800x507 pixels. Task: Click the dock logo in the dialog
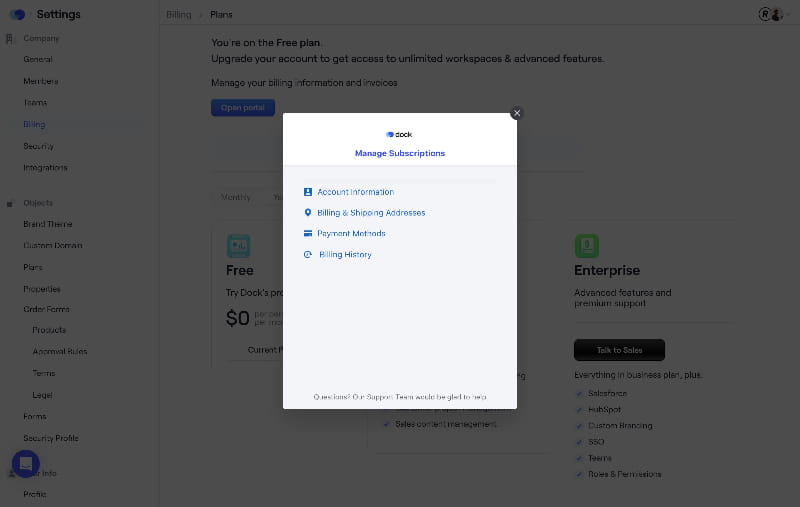pyautogui.click(x=399, y=134)
